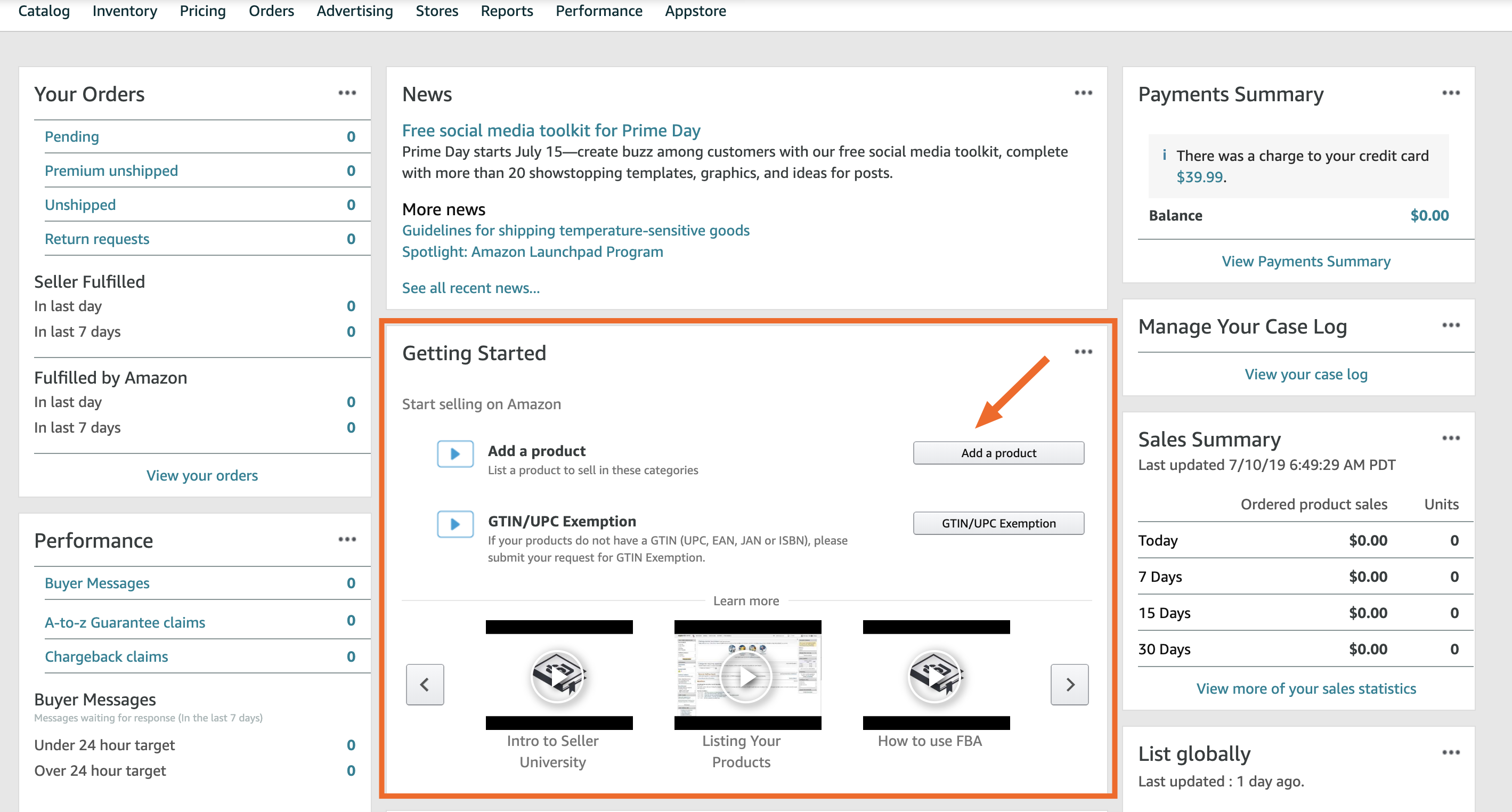Viewport: 1512px width, 812px height.
Task: Open the Pricing menu
Action: tap(202, 11)
